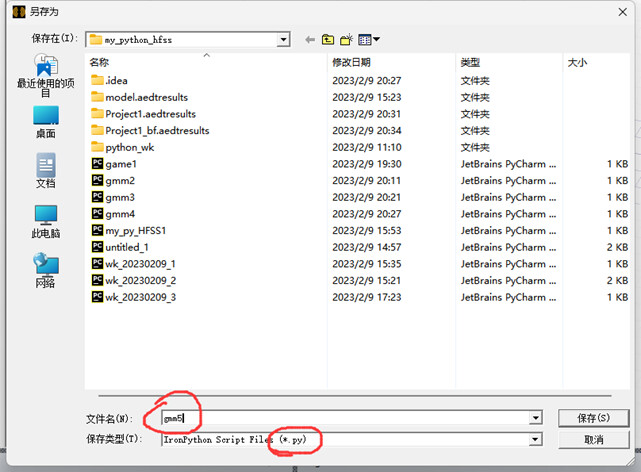641x472 pixels.
Task: Select the untitled_1 file icon
Action: [97, 247]
